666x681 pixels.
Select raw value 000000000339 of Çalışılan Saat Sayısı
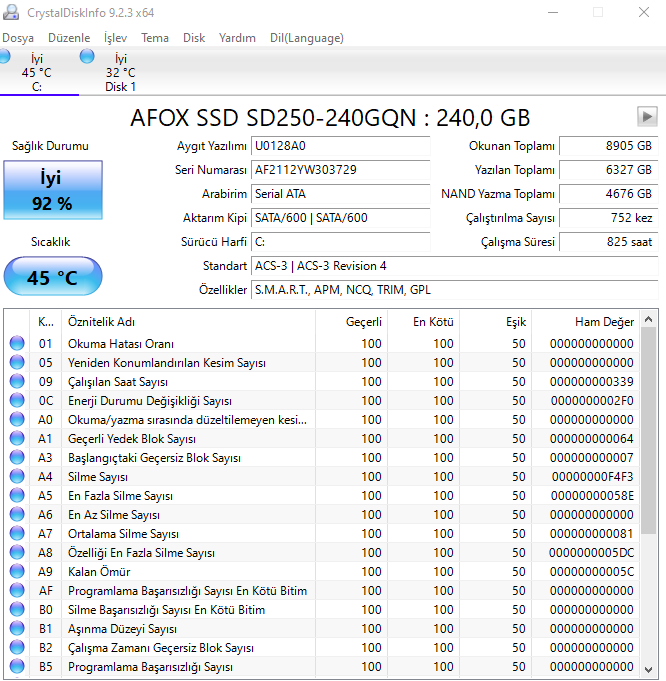click(x=591, y=382)
